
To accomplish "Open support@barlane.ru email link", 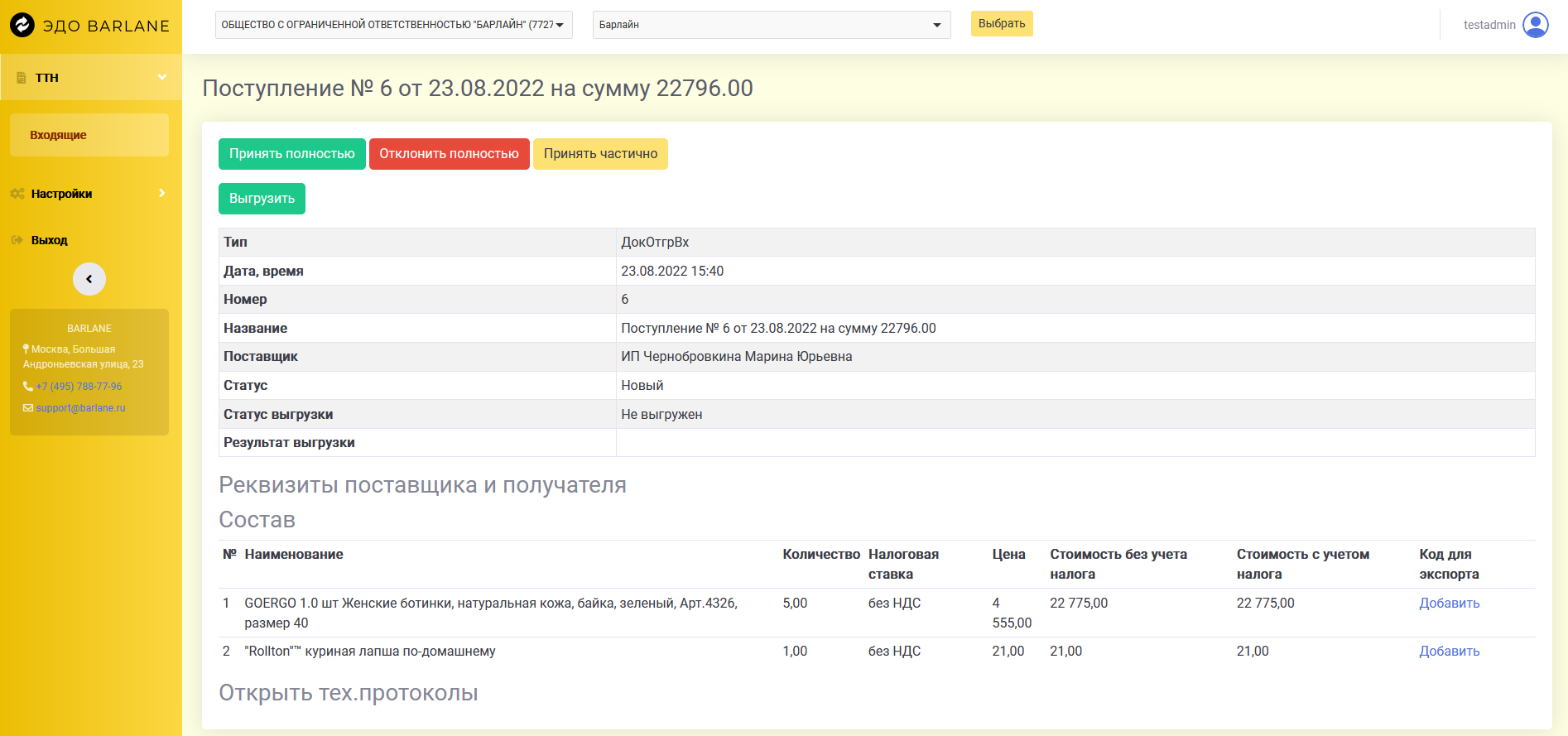I will (x=80, y=408).
